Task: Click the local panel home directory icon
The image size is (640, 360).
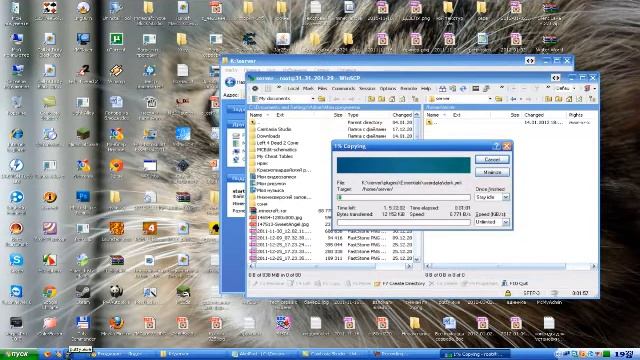Action: coord(392,99)
